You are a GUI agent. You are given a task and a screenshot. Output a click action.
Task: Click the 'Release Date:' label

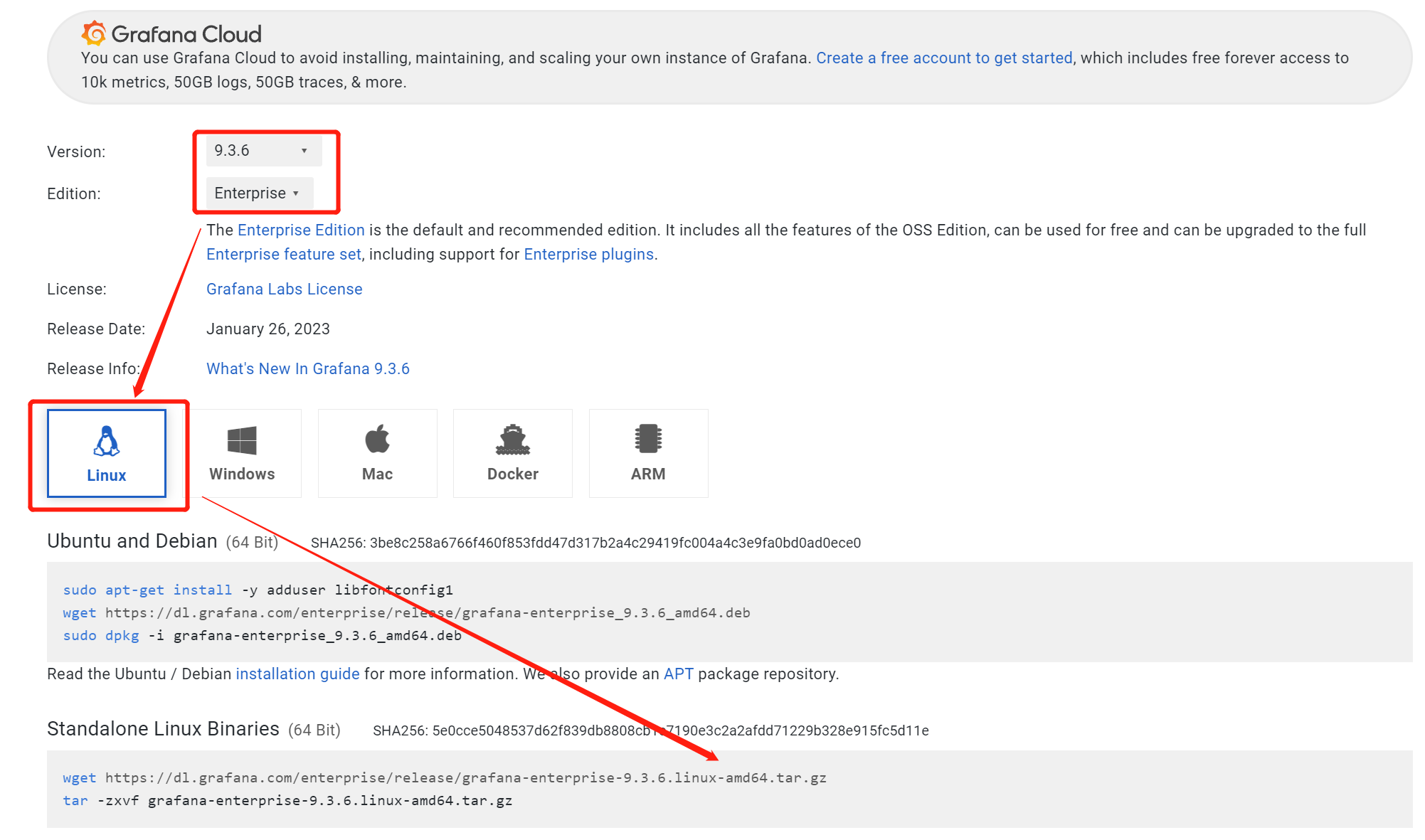point(96,329)
